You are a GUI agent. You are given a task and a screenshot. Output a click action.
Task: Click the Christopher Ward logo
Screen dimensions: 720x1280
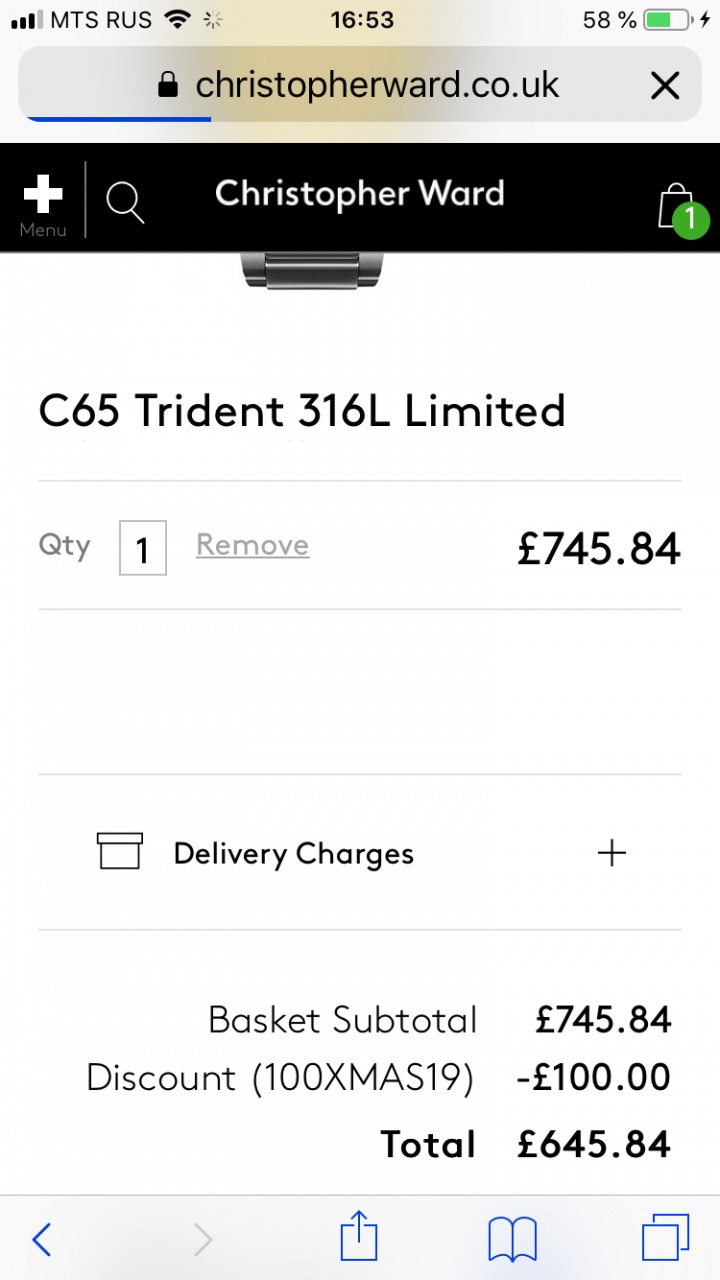tap(359, 193)
